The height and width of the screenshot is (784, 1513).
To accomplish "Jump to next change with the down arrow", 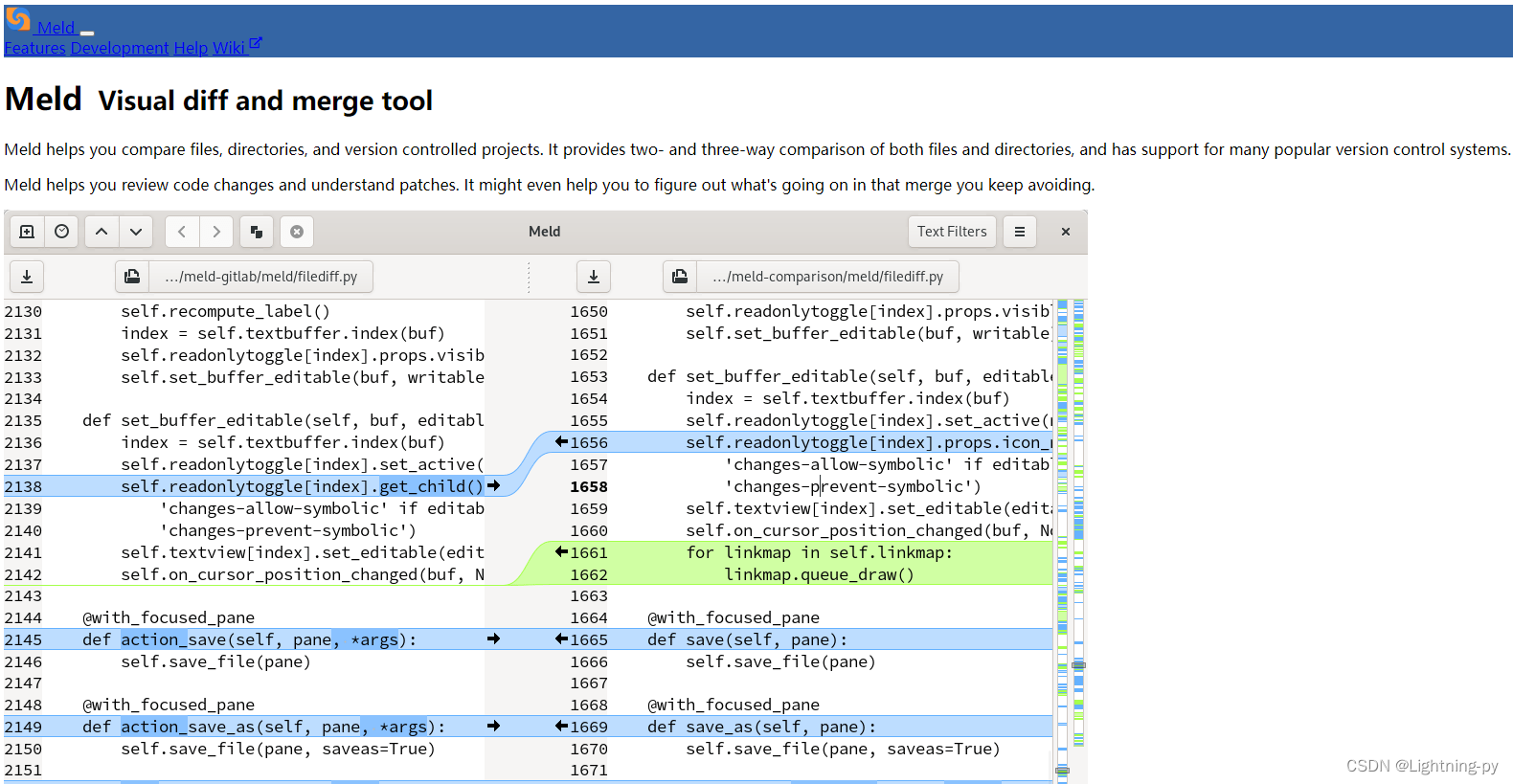I will click(136, 232).
